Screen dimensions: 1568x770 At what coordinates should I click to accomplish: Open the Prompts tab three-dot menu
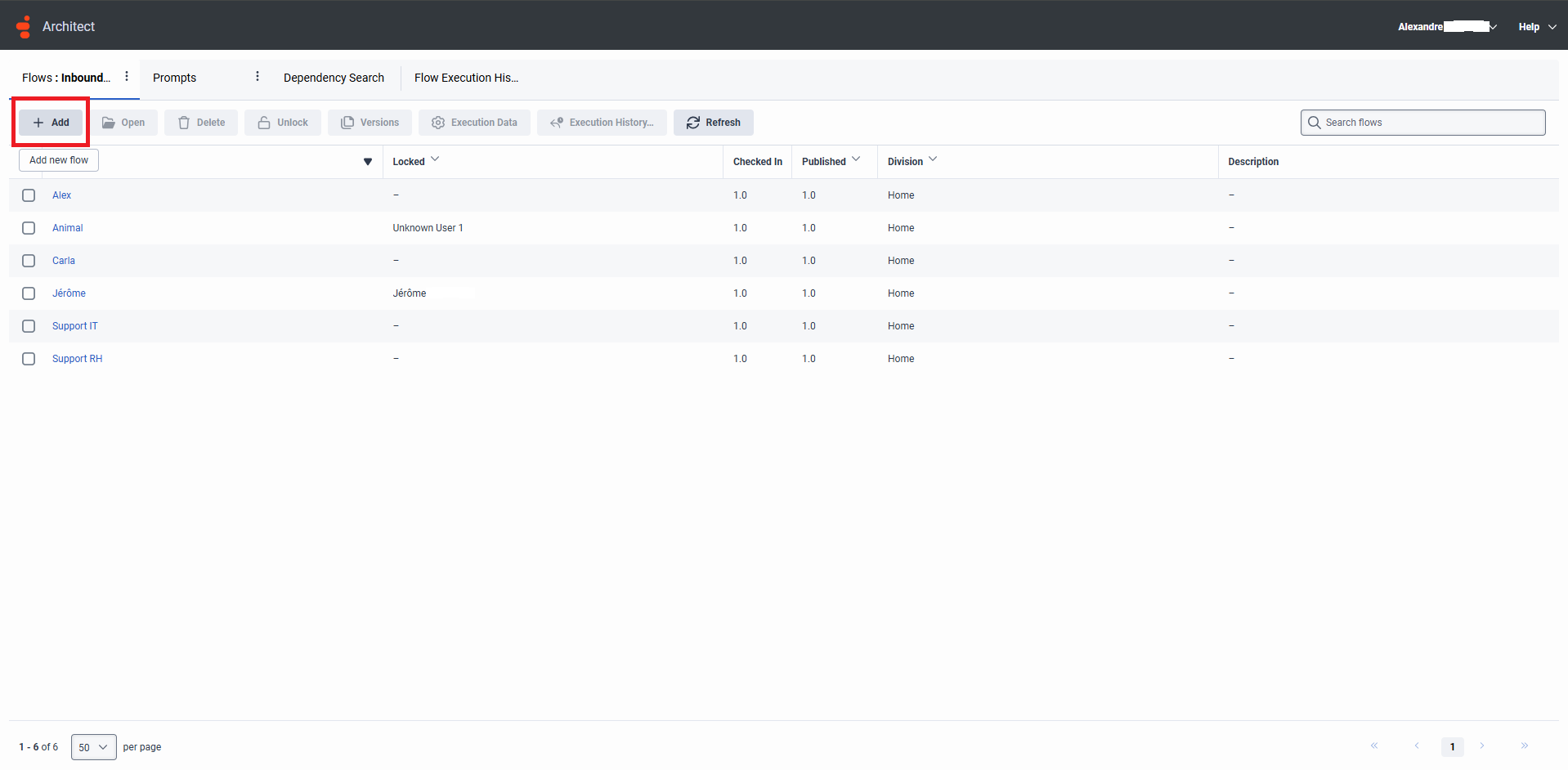(x=258, y=77)
